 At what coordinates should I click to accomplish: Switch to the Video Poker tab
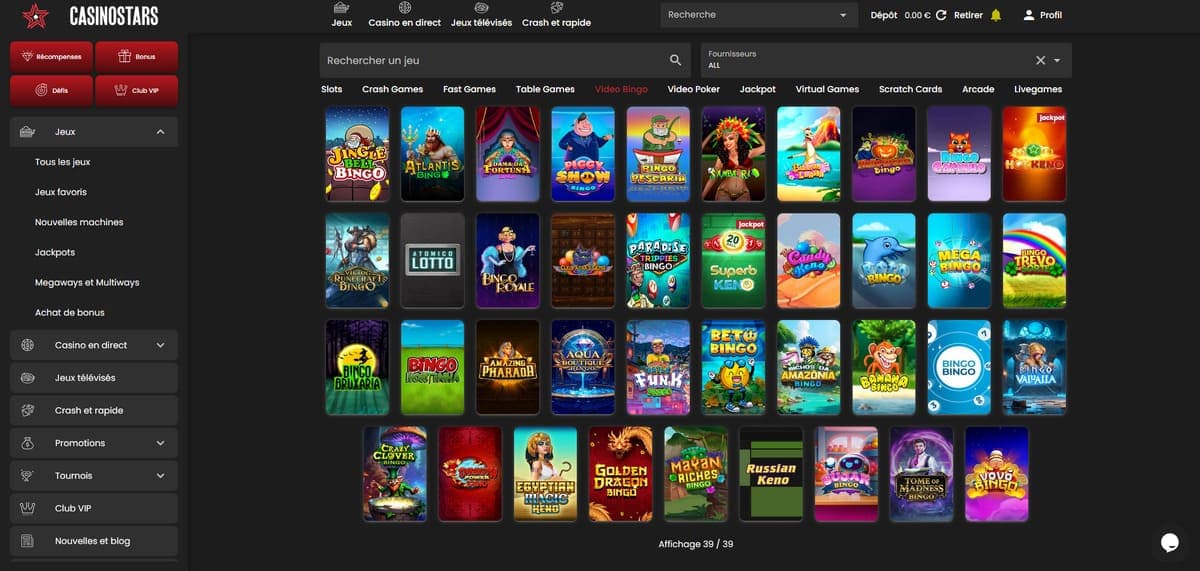tap(693, 89)
